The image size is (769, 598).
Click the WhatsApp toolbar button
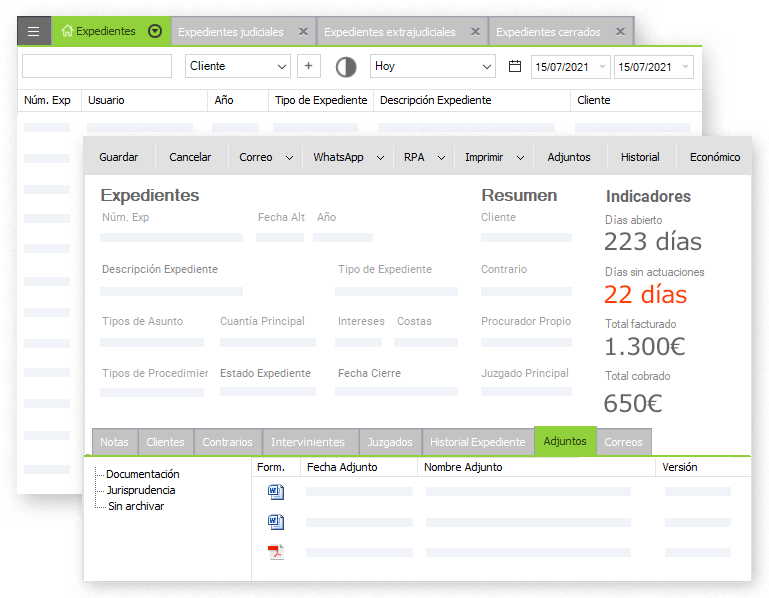pyautogui.click(x=338, y=157)
